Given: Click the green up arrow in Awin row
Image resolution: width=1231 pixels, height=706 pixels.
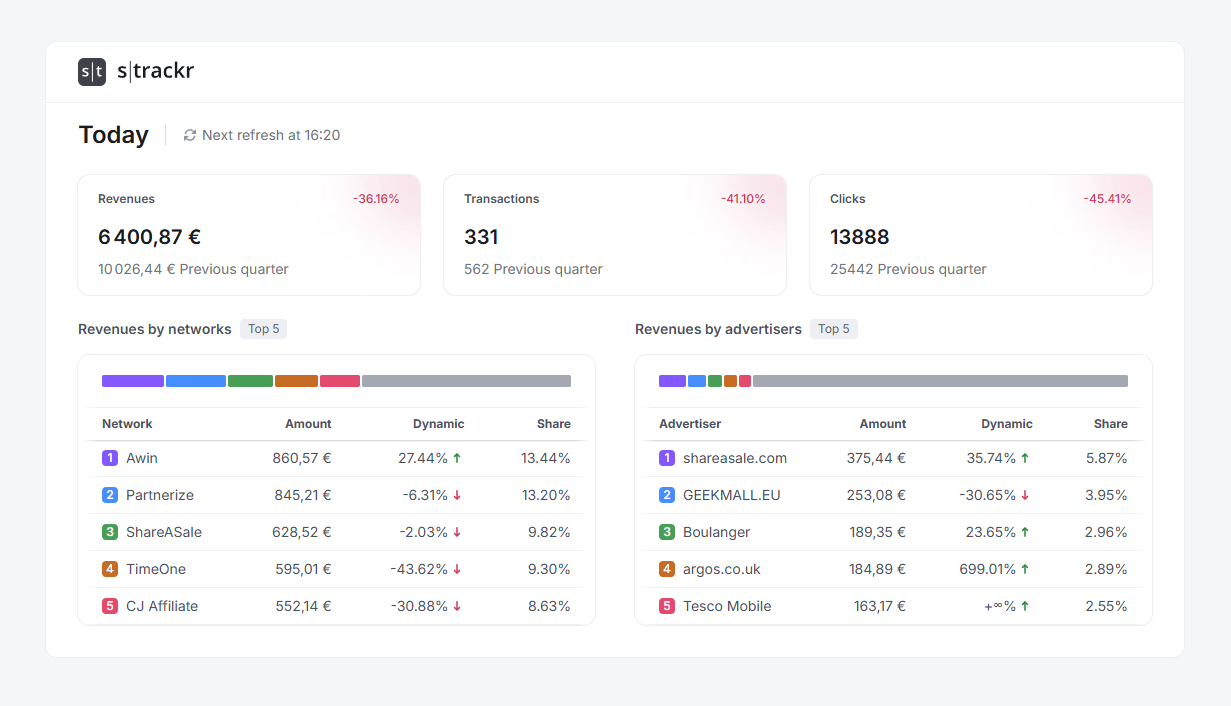Looking at the screenshot, I should (457, 458).
